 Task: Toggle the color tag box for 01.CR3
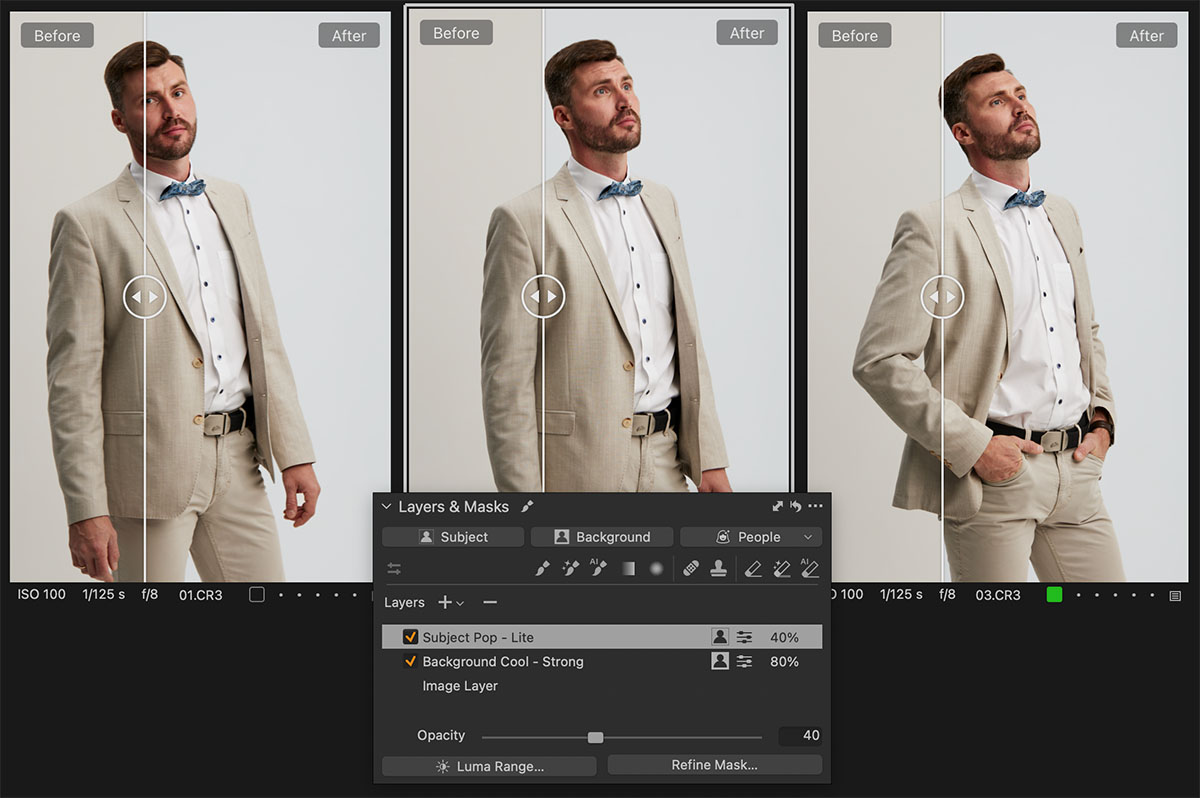[x=257, y=595]
